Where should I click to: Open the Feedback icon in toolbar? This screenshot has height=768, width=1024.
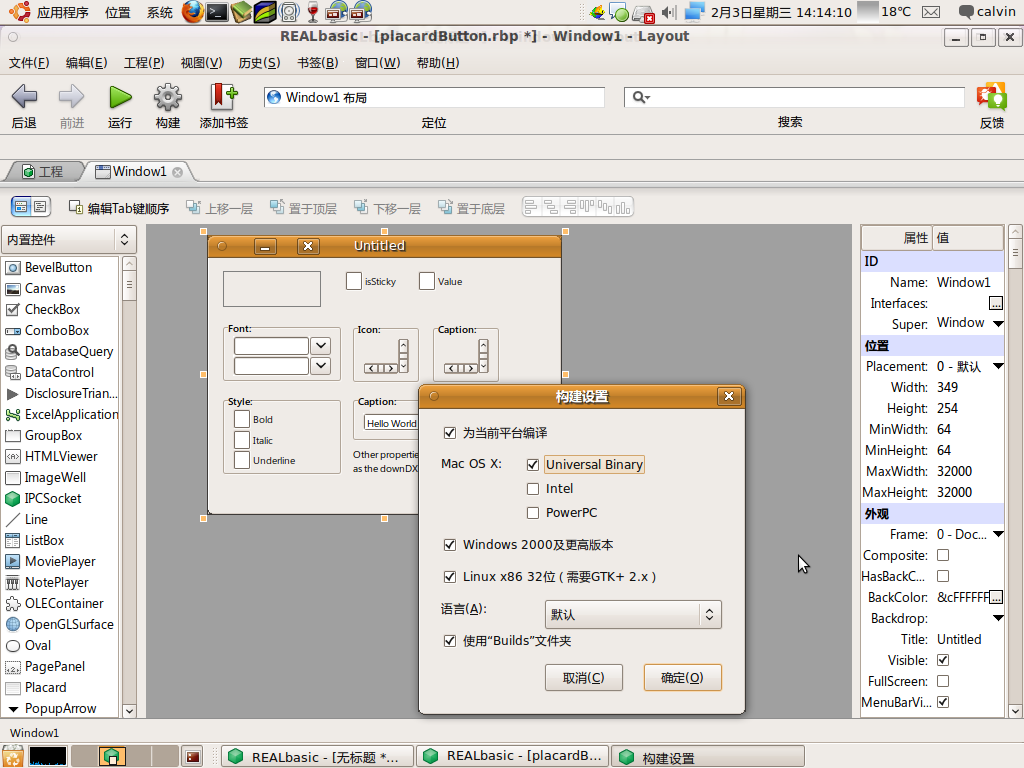[991, 97]
